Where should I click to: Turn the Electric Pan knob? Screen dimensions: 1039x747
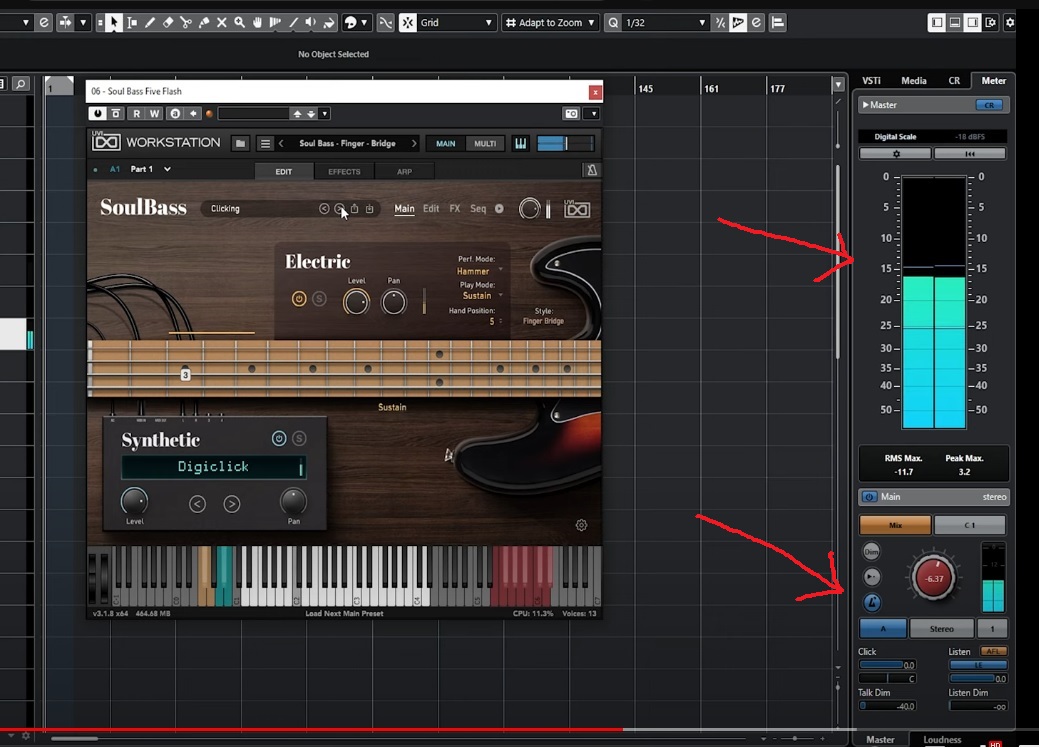[x=394, y=302]
